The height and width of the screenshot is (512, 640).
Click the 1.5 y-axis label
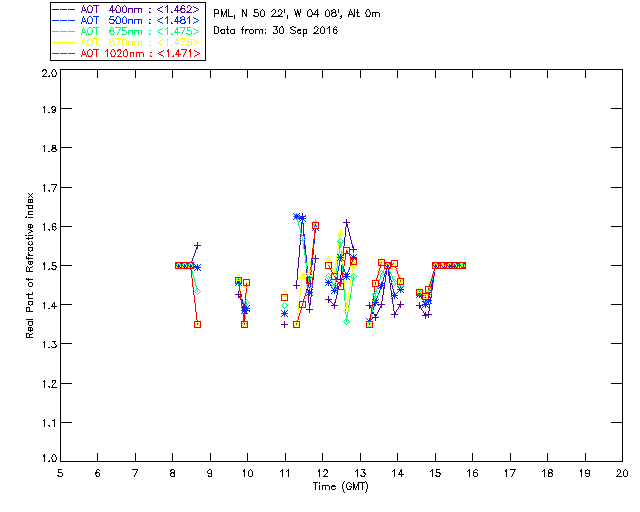coord(49,266)
